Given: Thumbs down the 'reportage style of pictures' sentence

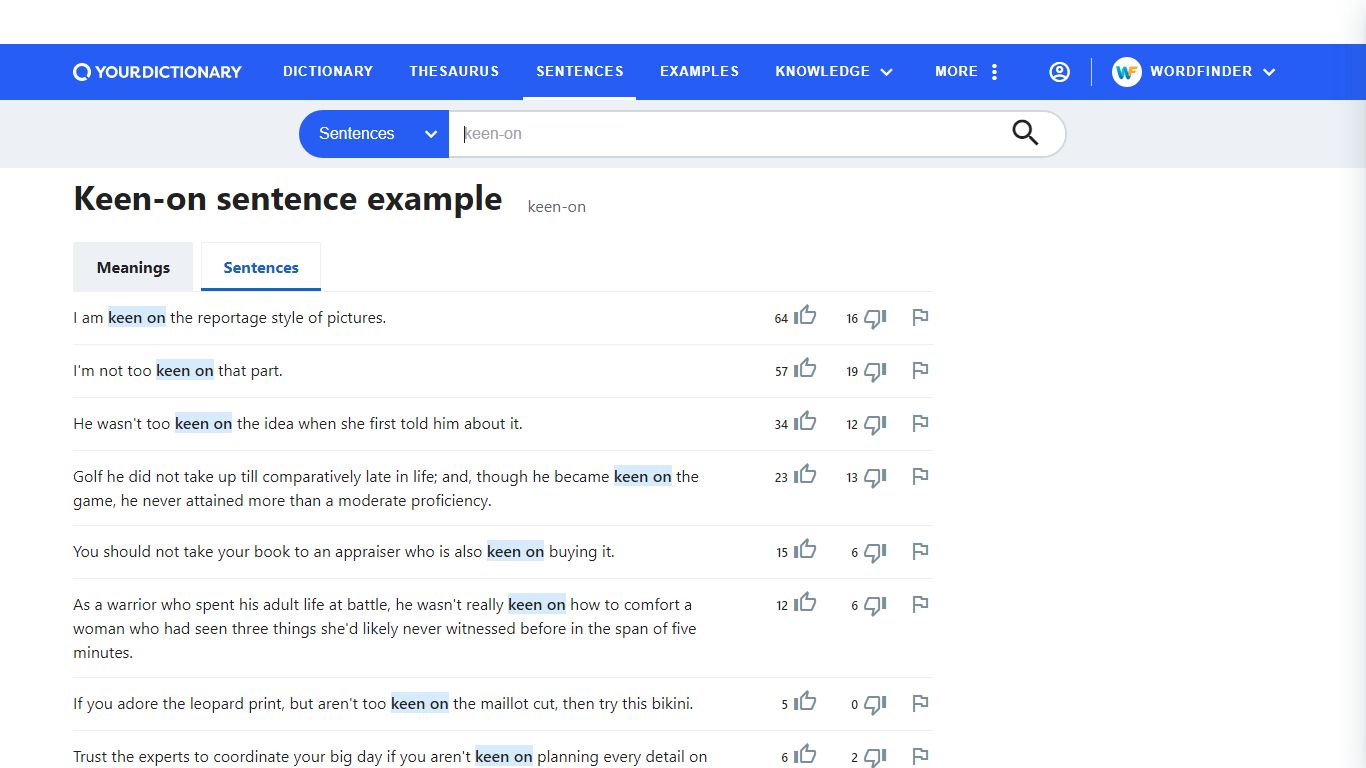Looking at the screenshot, I should [x=875, y=318].
